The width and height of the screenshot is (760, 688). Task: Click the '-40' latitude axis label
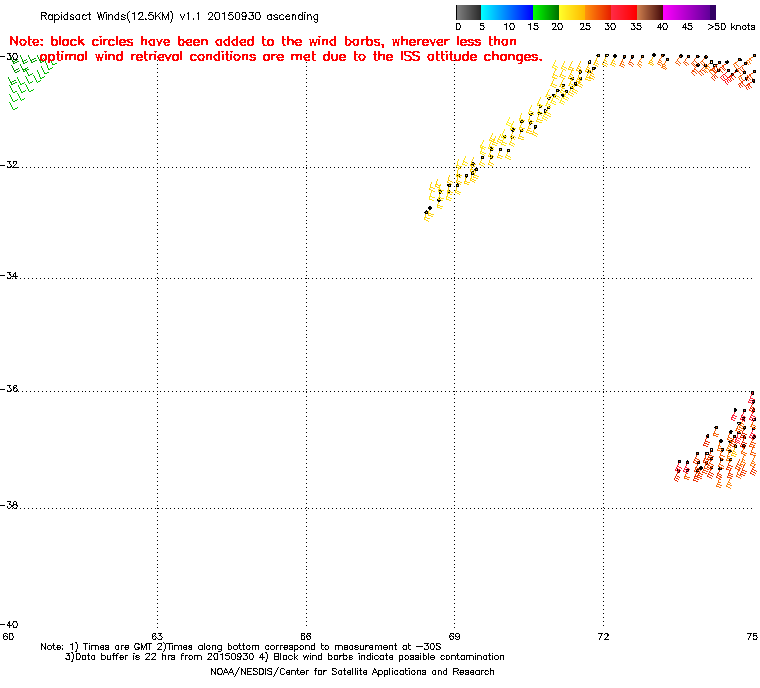click(x=10, y=624)
